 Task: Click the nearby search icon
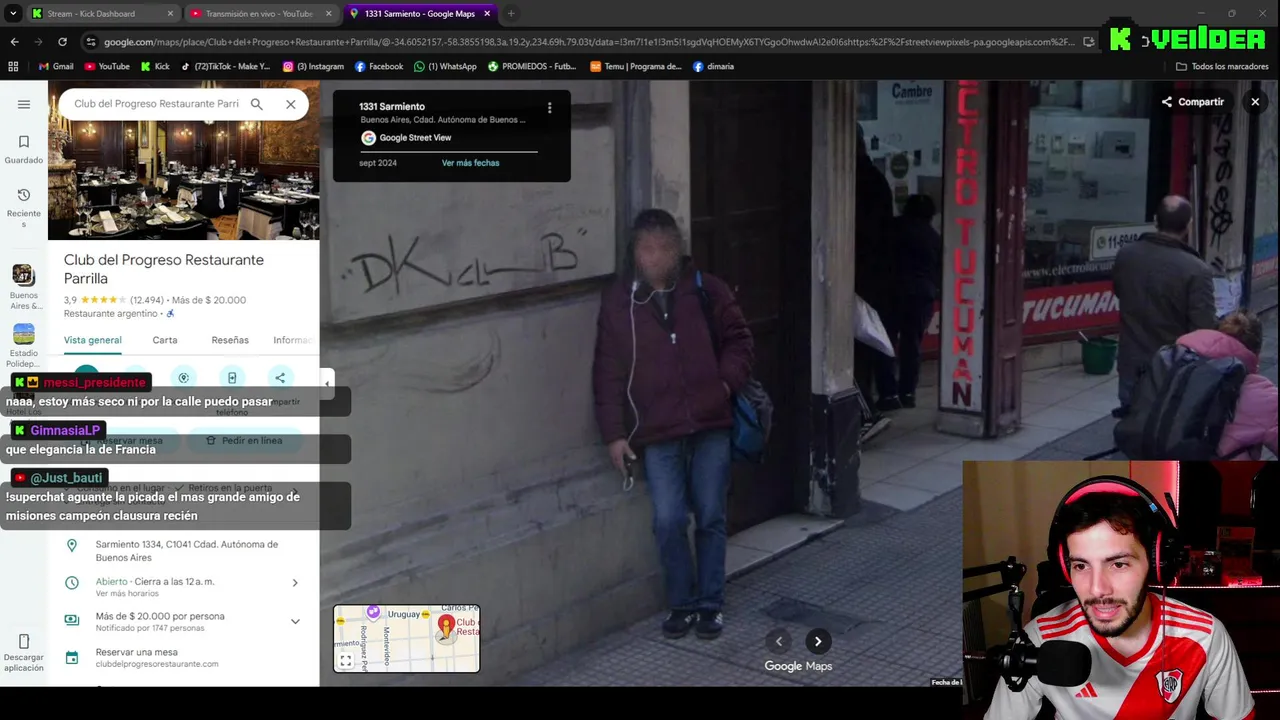(x=183, y=378)
